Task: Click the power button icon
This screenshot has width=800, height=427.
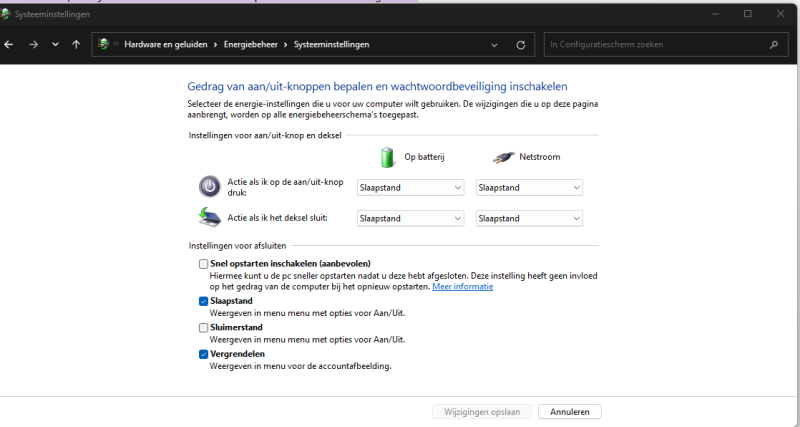Action: (x=209, y=187)
